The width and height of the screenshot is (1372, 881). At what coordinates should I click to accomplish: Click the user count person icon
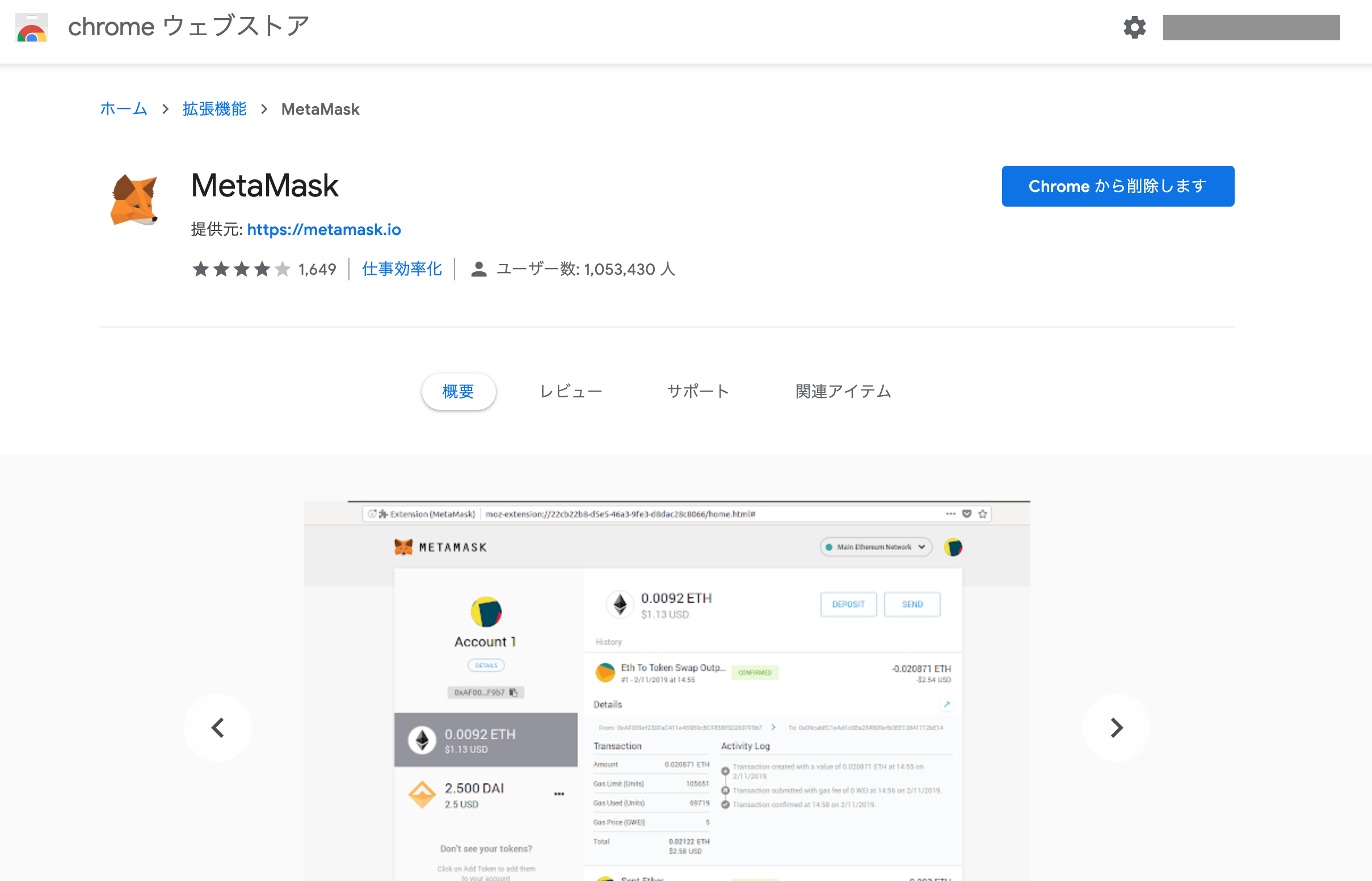pos(478,269)
